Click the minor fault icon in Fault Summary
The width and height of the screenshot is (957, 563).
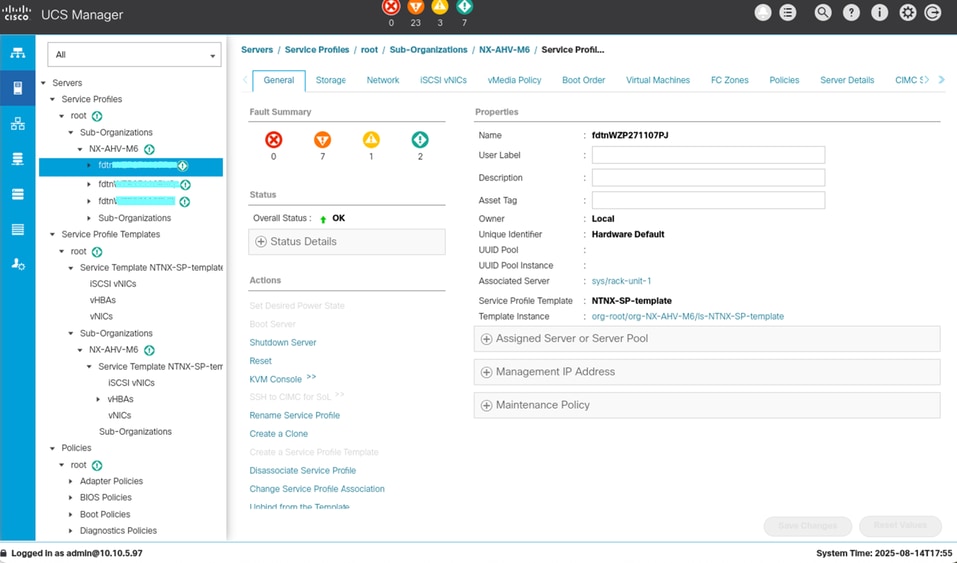[x=371, y=140]
